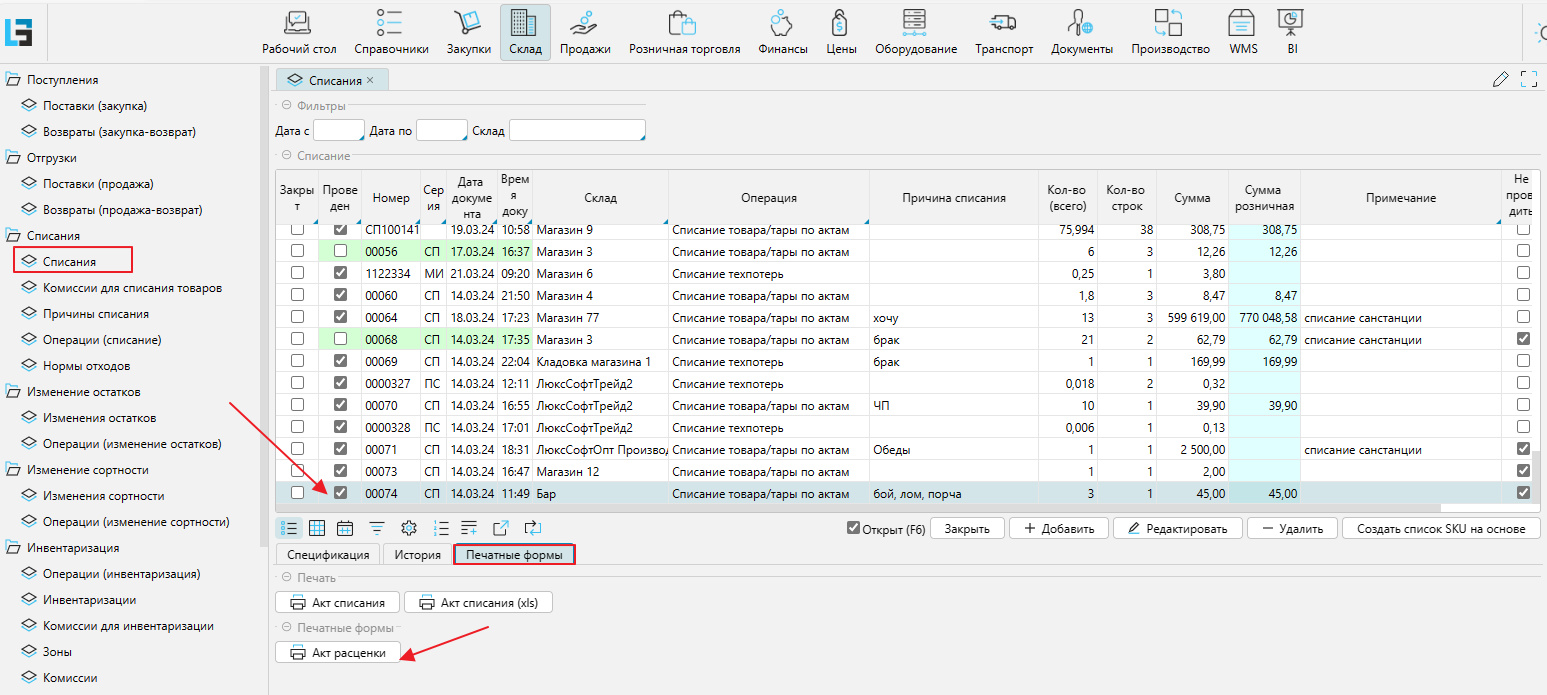This screenshot has height=695, width=1547.
Task: Open the BI analytics module
Action: (x=1291, y=32)
